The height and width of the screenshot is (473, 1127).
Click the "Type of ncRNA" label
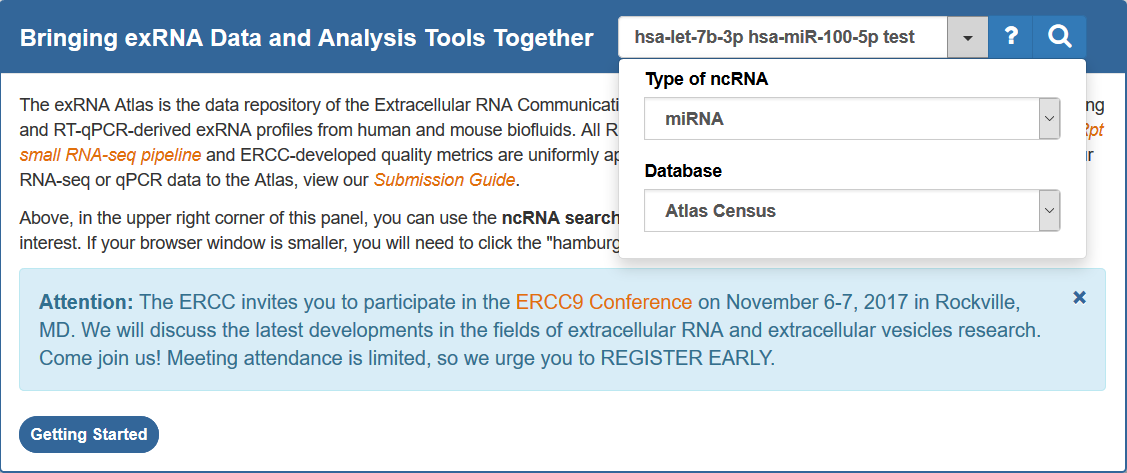click(x=706, y=79)
